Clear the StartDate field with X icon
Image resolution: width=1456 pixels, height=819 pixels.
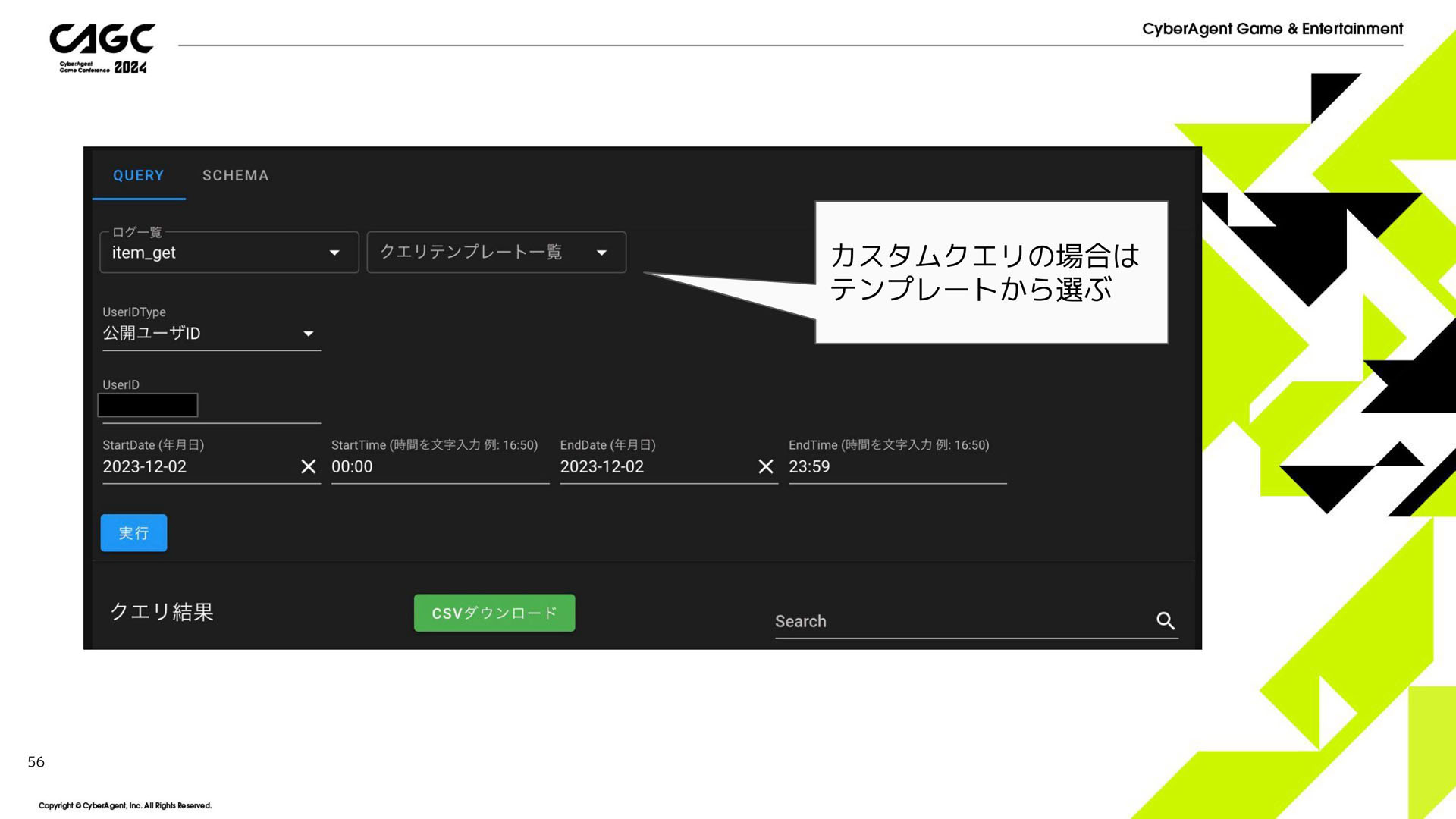tap(308, 466)
